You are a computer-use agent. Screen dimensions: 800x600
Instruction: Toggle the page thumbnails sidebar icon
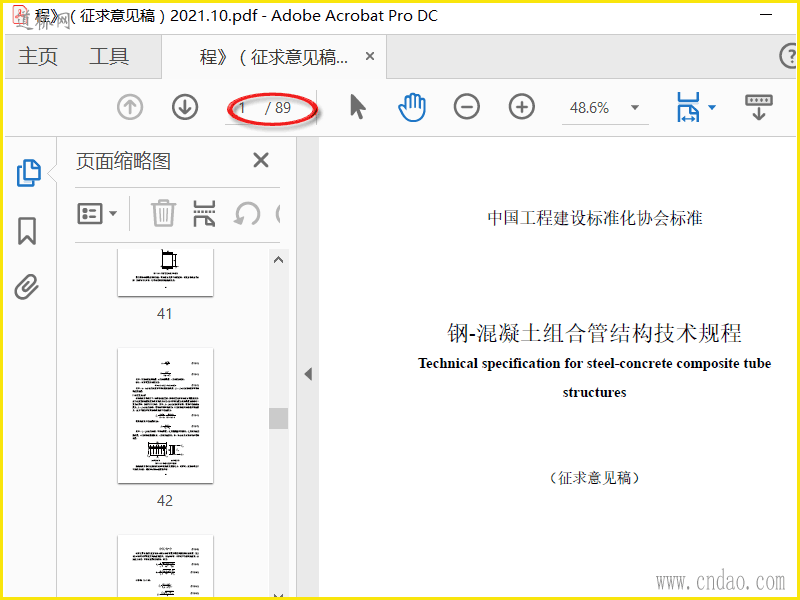coord(29,173)
